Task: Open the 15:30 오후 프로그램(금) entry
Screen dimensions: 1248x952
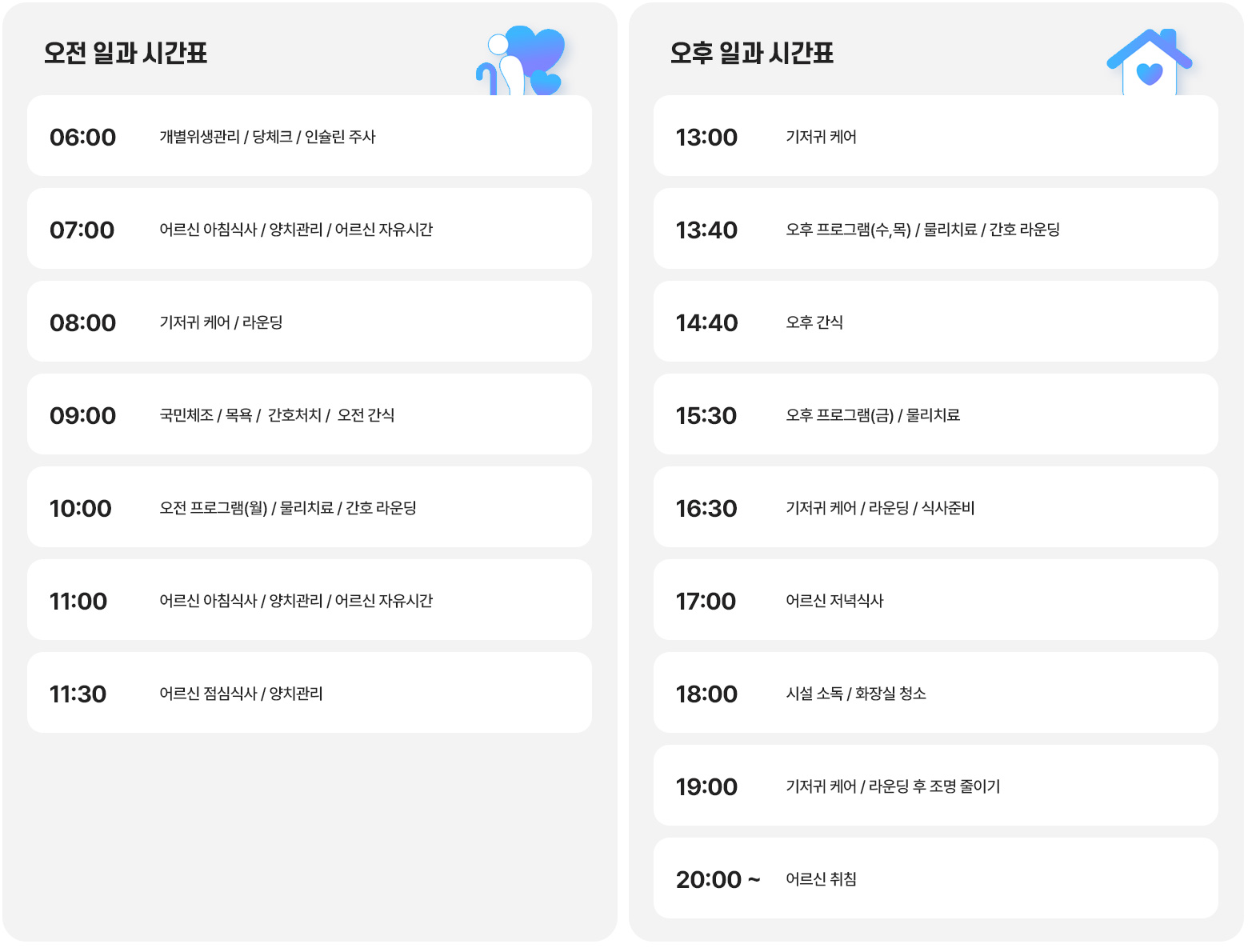Action: (935, 415)
